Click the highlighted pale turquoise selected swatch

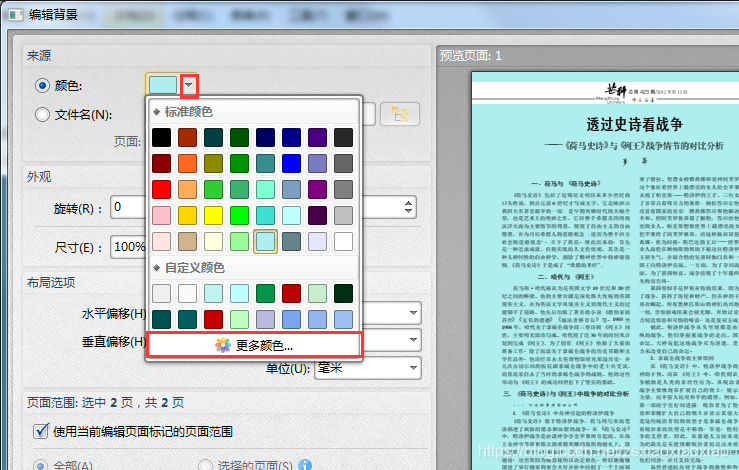(x=265, y=241)
